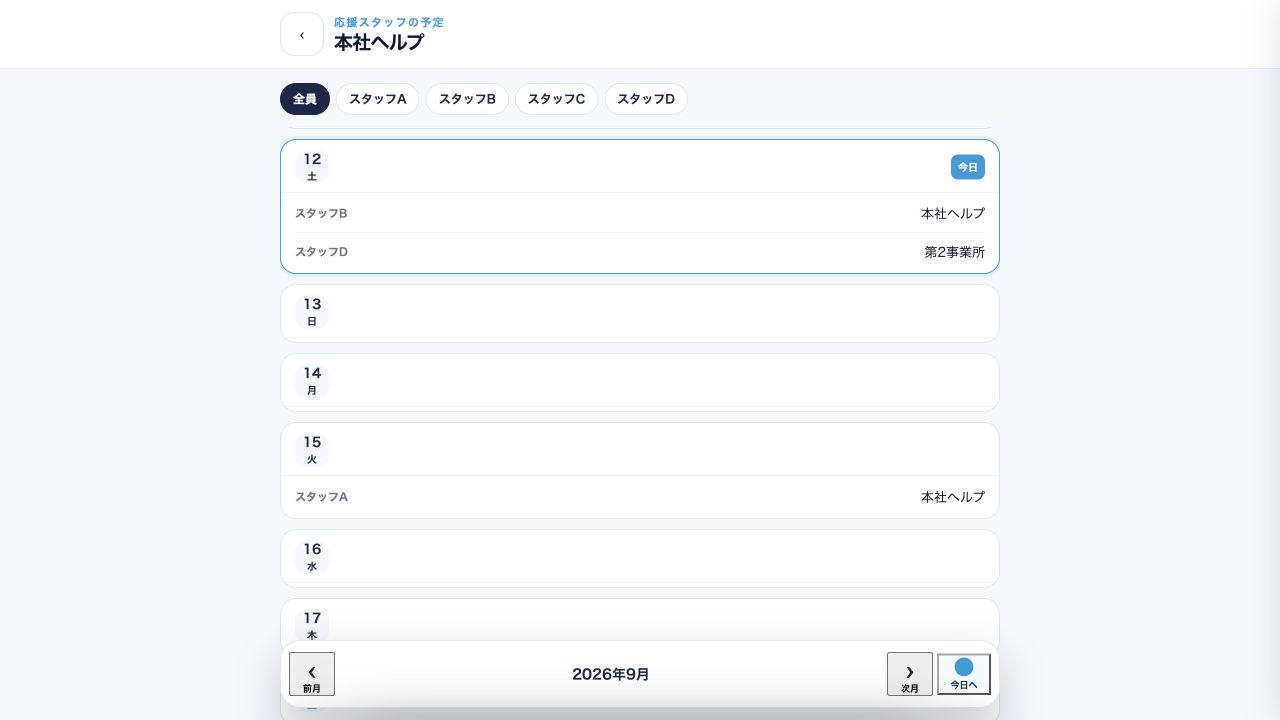
Task: Filter schedule by スタッフD chip
Action: tap(646, 99)
